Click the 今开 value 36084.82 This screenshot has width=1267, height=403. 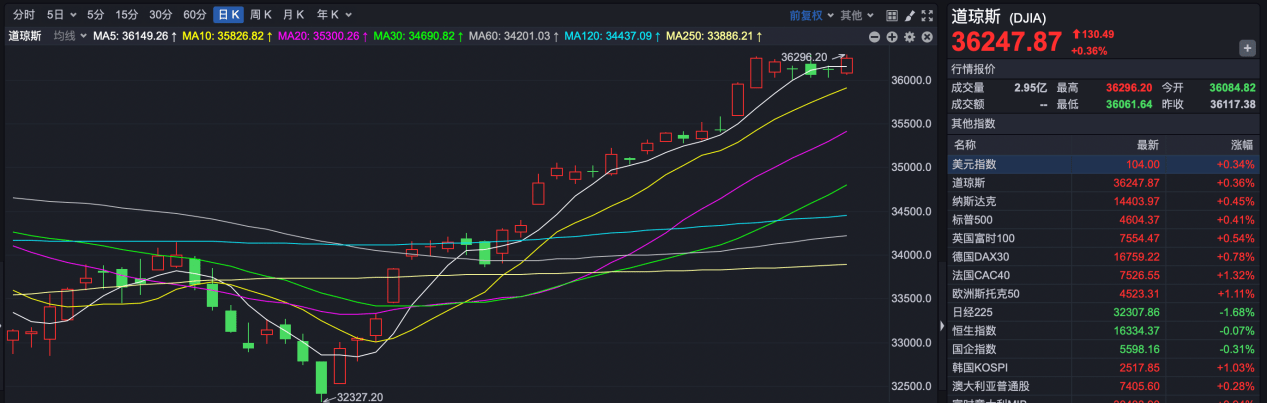tap(1231, 87)
